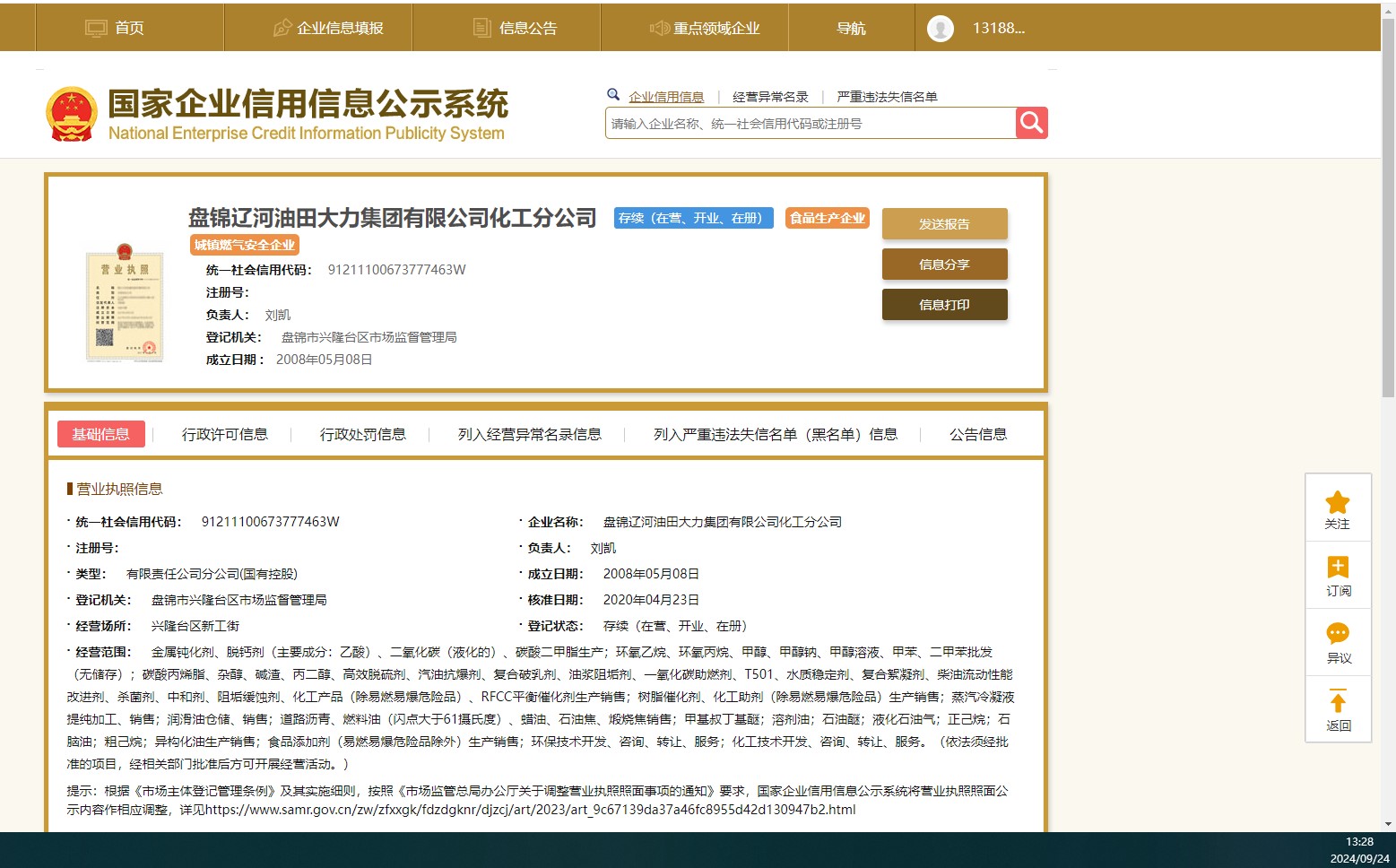Switch to the 行政许可信息 tab
The width and height of the screenshot is (1396, 868).
coord(224,434)
